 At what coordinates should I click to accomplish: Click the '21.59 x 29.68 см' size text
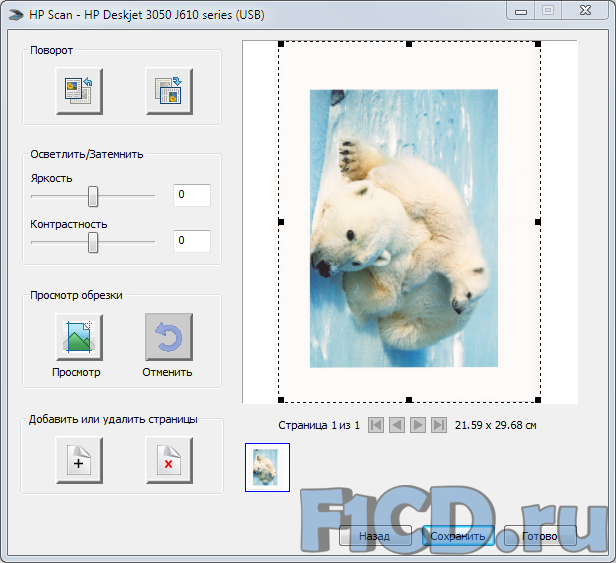coord(496,425)
